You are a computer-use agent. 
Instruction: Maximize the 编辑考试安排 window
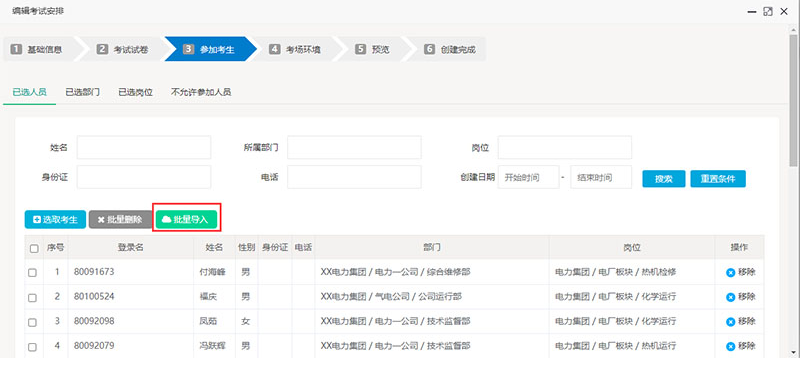(768, 11)
